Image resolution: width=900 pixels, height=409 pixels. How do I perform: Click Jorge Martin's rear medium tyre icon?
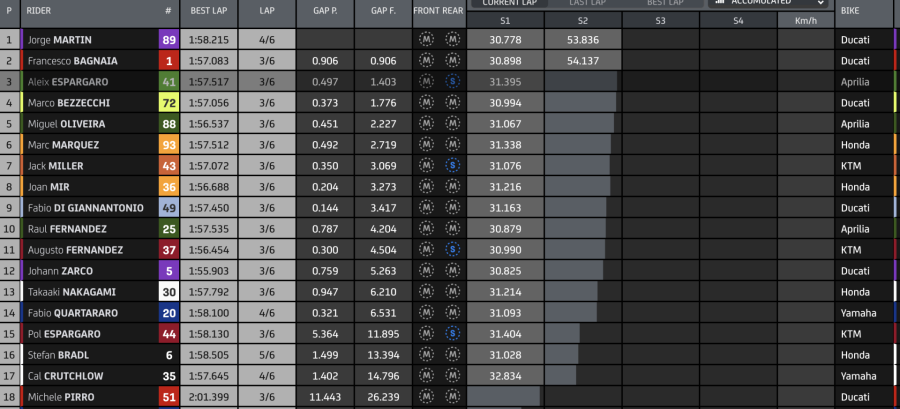click(x=452, y=40)
